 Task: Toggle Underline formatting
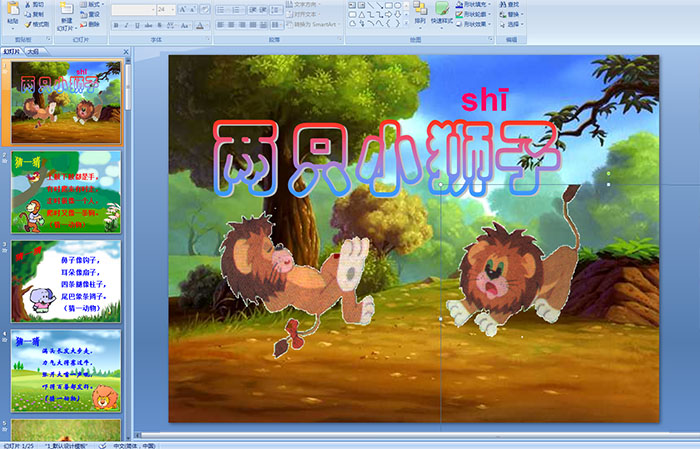click(x=137, y=25)
